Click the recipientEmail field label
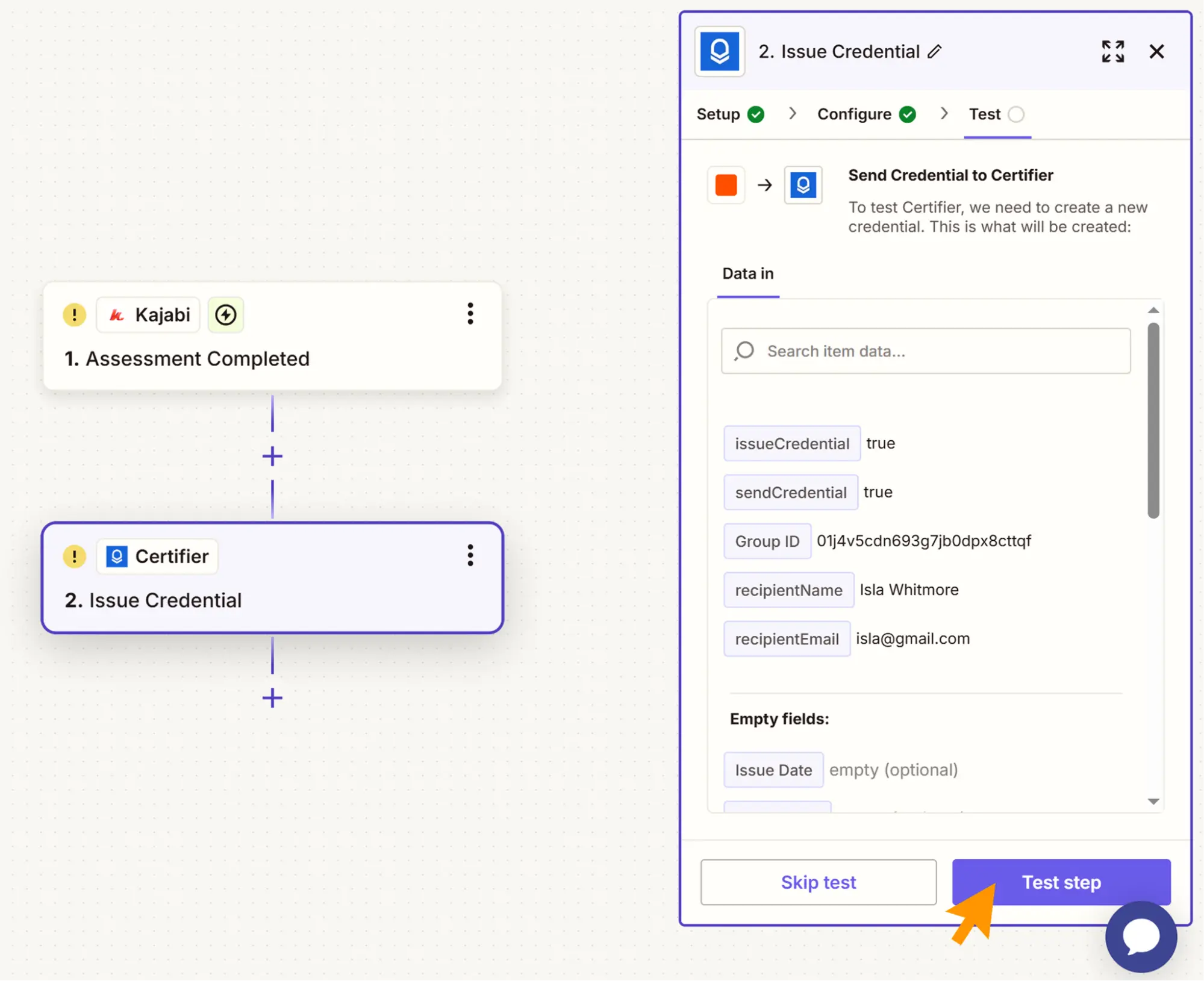1204x981 pixels. pos(787,639)
